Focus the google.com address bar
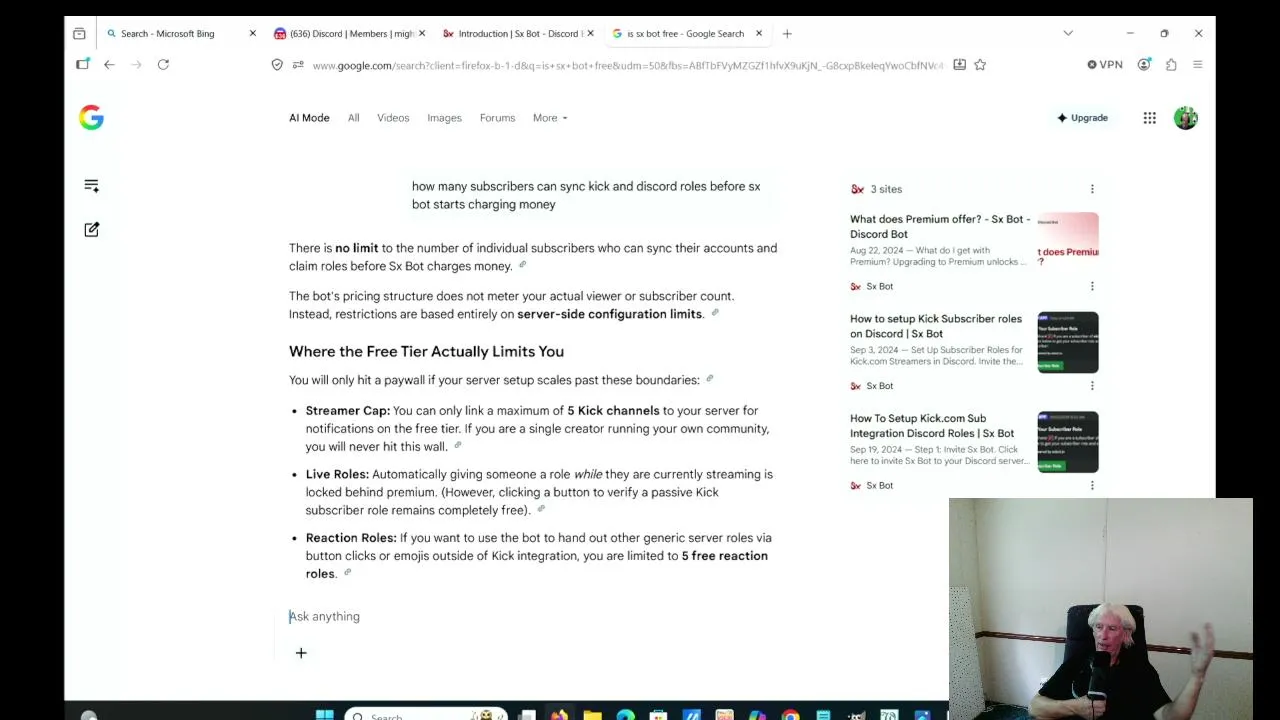 (627, 65)
